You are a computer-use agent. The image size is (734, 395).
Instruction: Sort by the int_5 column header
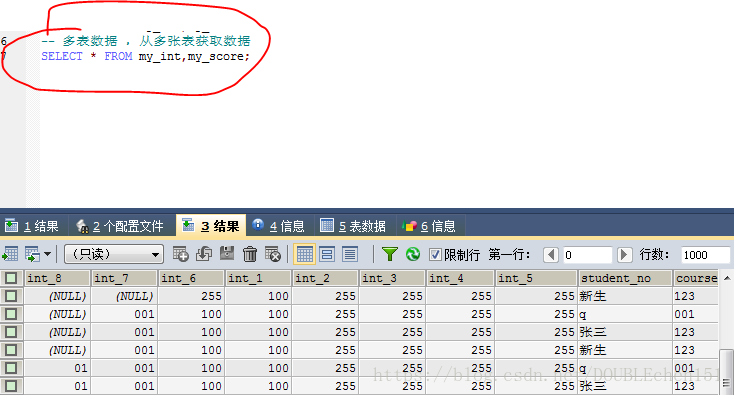(536, 278)
